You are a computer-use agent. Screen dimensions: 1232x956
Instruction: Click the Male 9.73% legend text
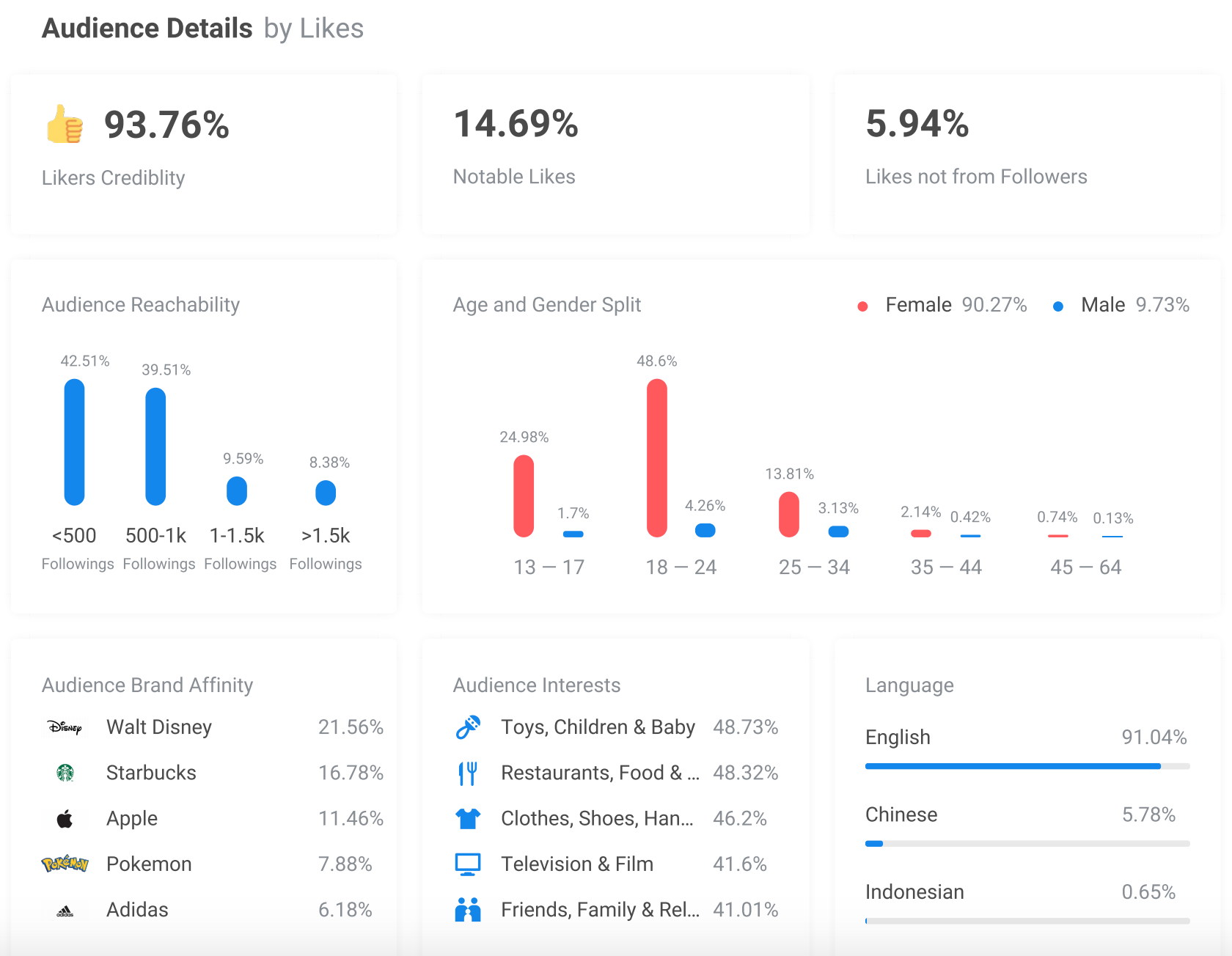coord(1135,305)
